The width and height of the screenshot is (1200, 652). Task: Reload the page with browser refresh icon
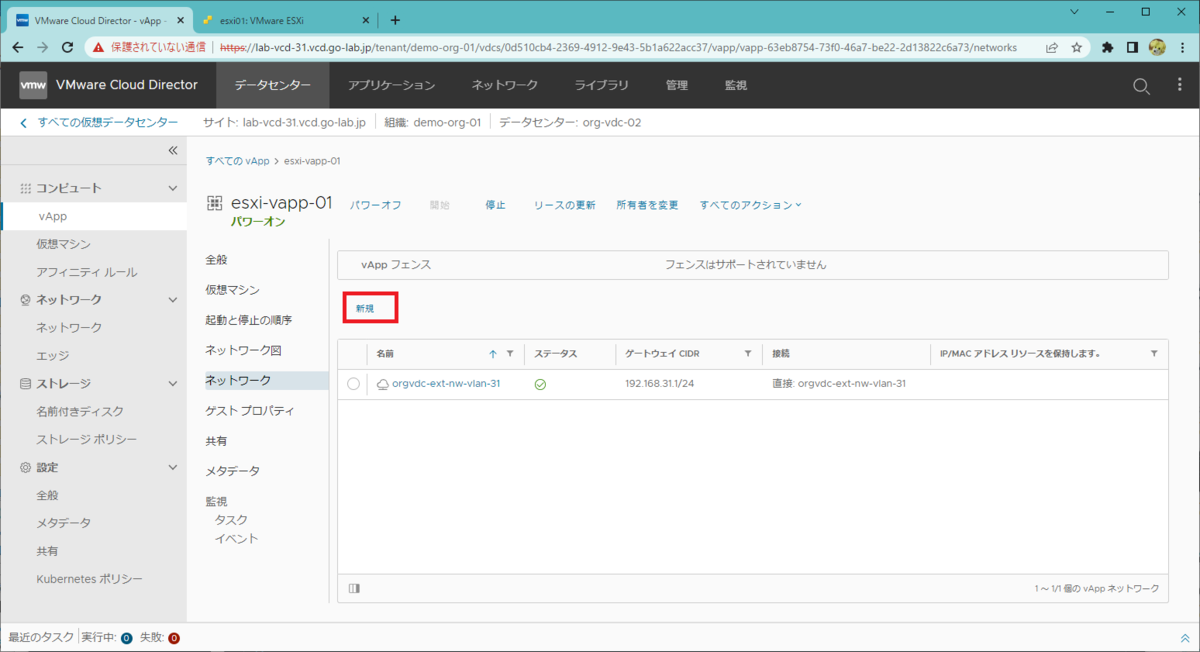[x=67, y=47]
